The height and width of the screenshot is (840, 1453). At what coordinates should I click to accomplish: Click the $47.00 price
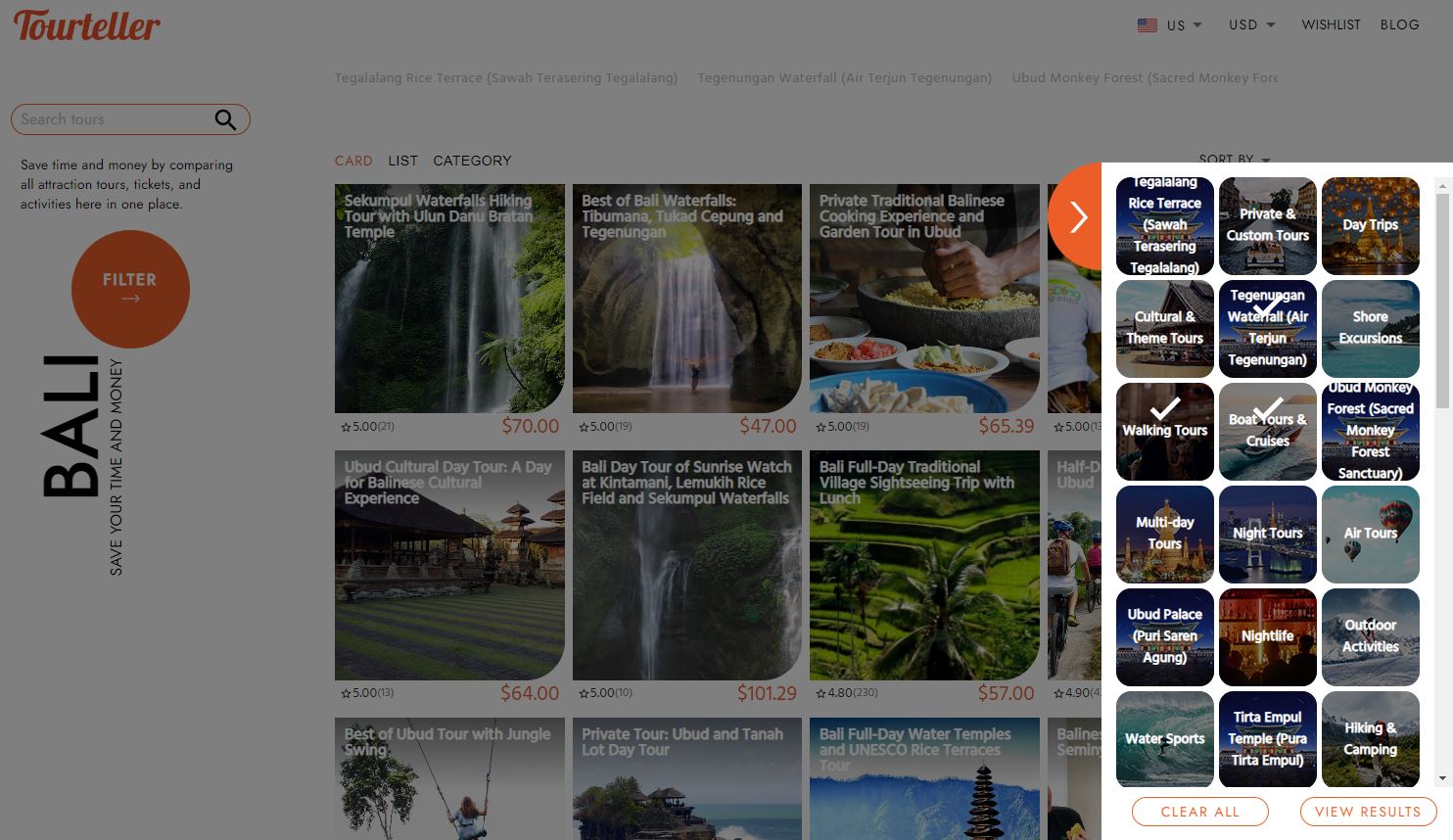[769, 427]
